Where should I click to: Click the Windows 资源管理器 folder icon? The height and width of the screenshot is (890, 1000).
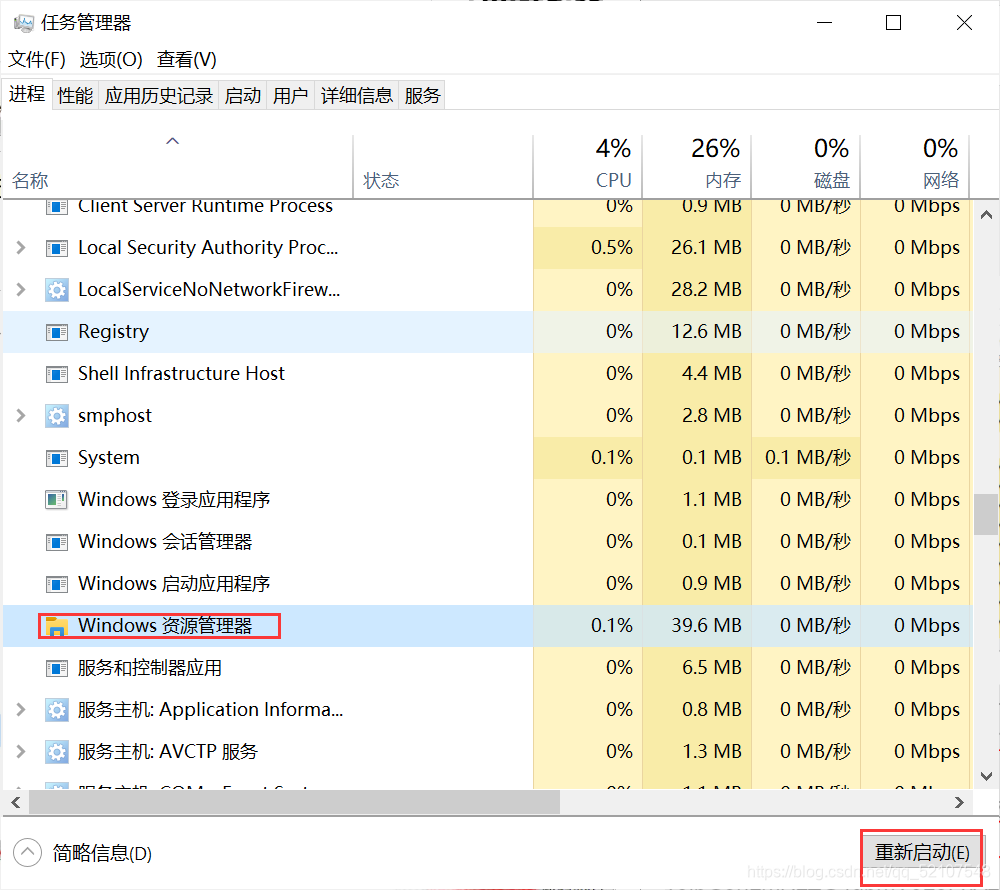[56, 627]
